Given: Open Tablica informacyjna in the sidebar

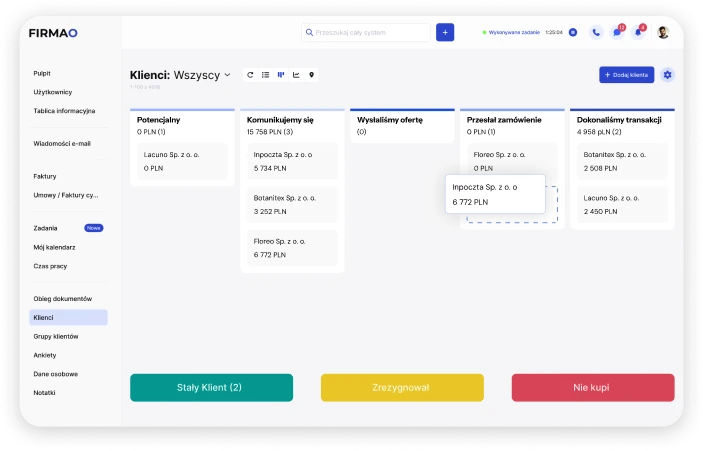Looking at the screenshot, I should coord(64,111).
